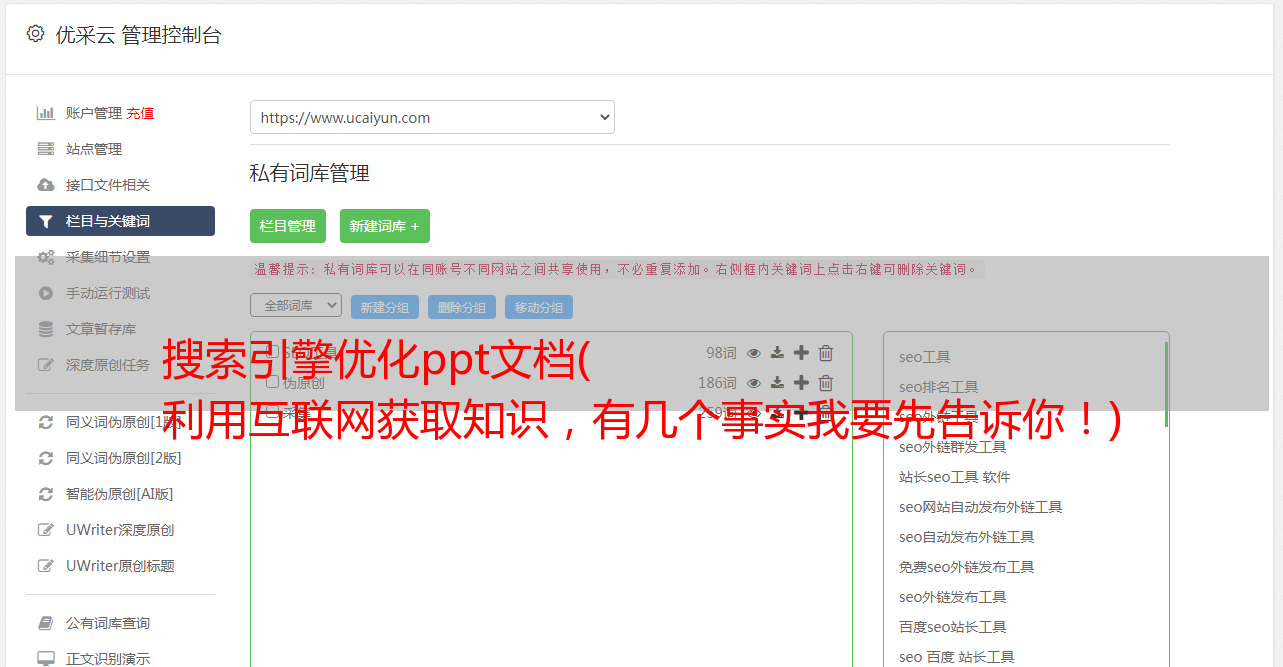The width and height of the screenshot is (1283, 667).
Task: Open 公有词库查询 via its book icon
Action: 46,623
